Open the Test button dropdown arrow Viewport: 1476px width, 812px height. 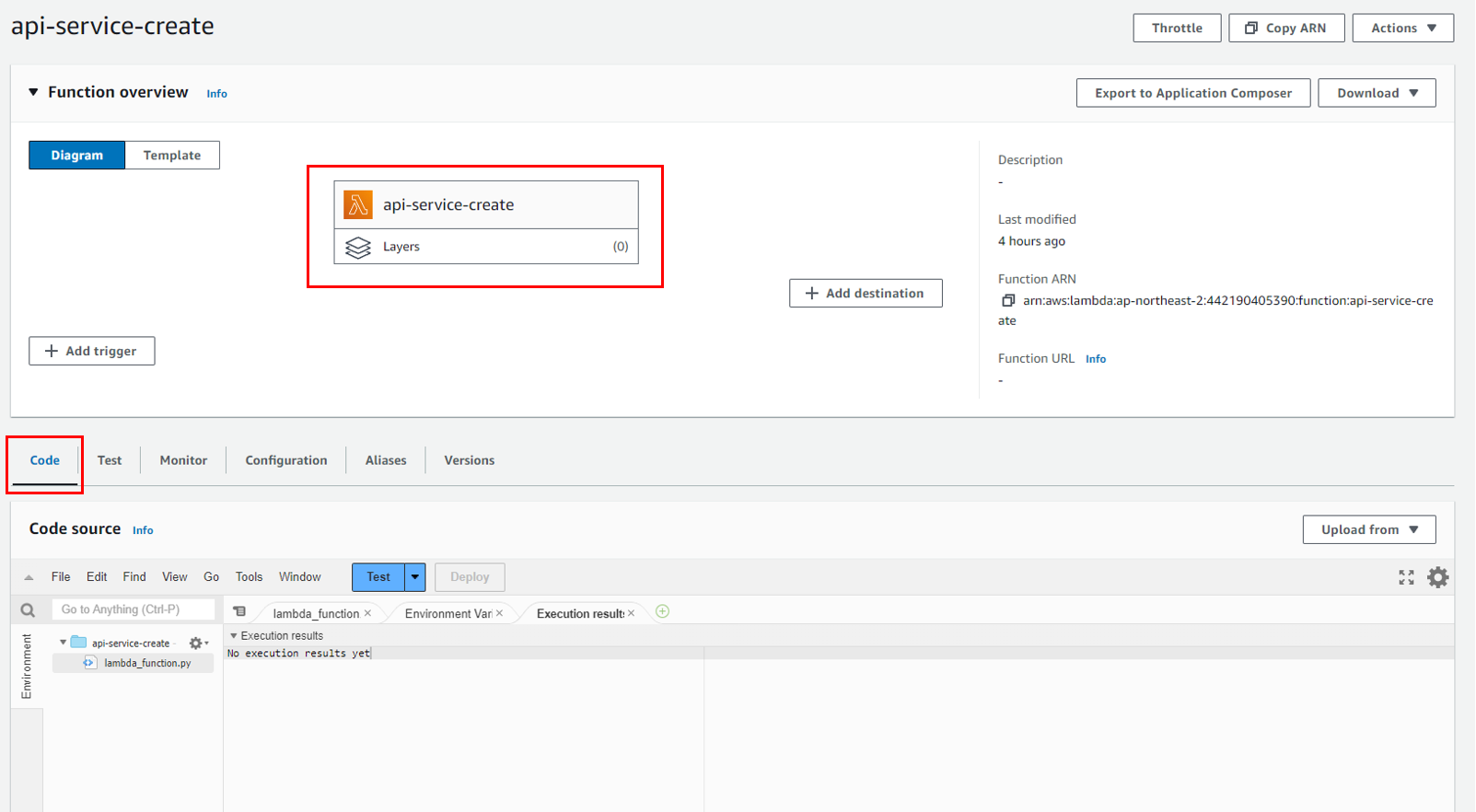[x=415, y=577]
